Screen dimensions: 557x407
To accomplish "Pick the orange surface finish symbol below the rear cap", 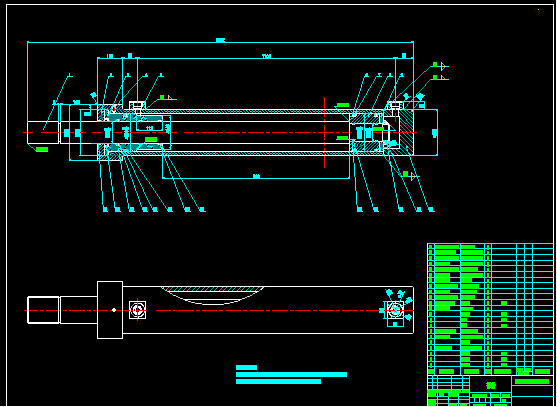I will pos(413,176).
